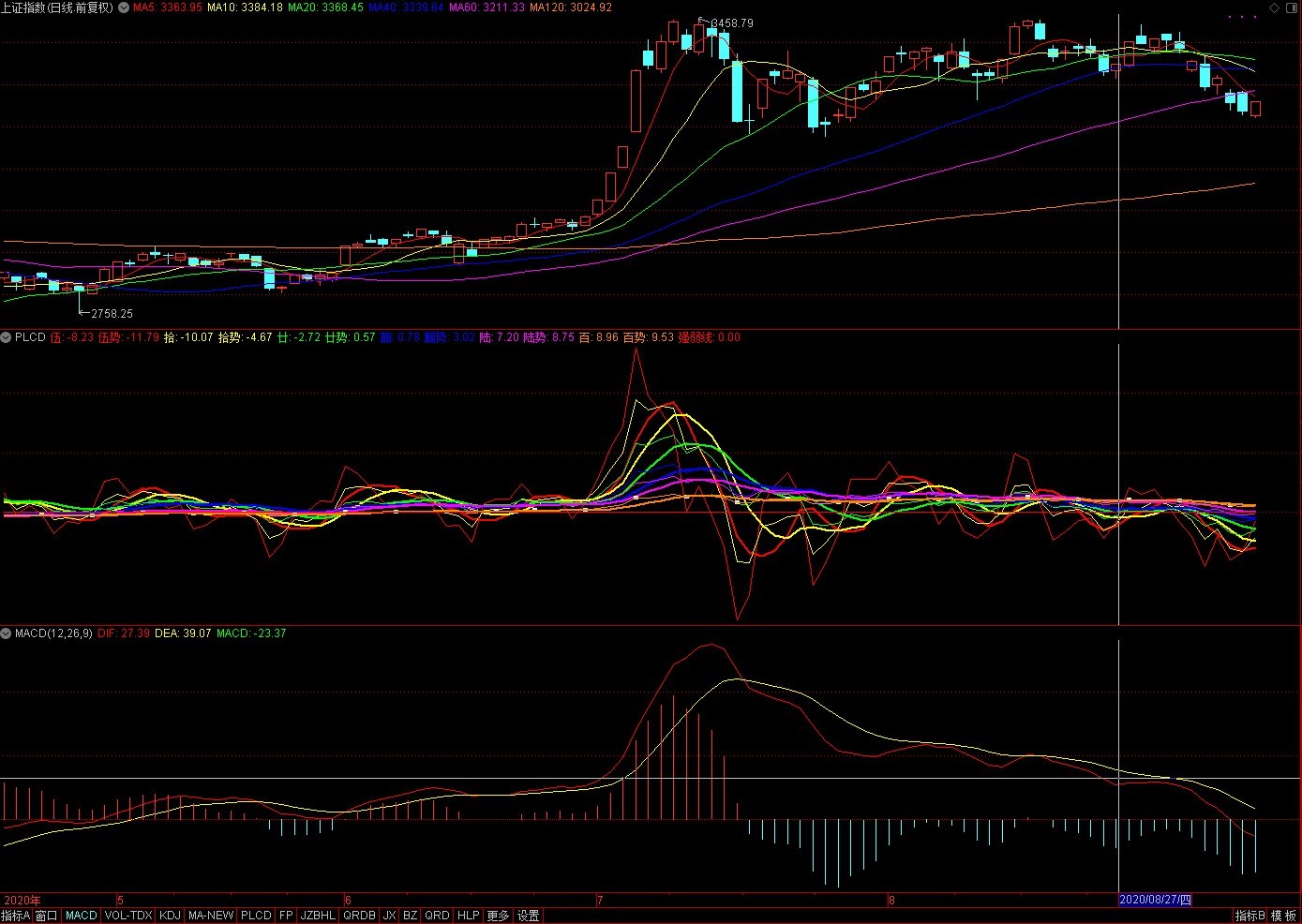Click the MA10: 3384.18 value
Image resolution: width=1302 pixels, height=924 pixels.
[x=245, y=7]
